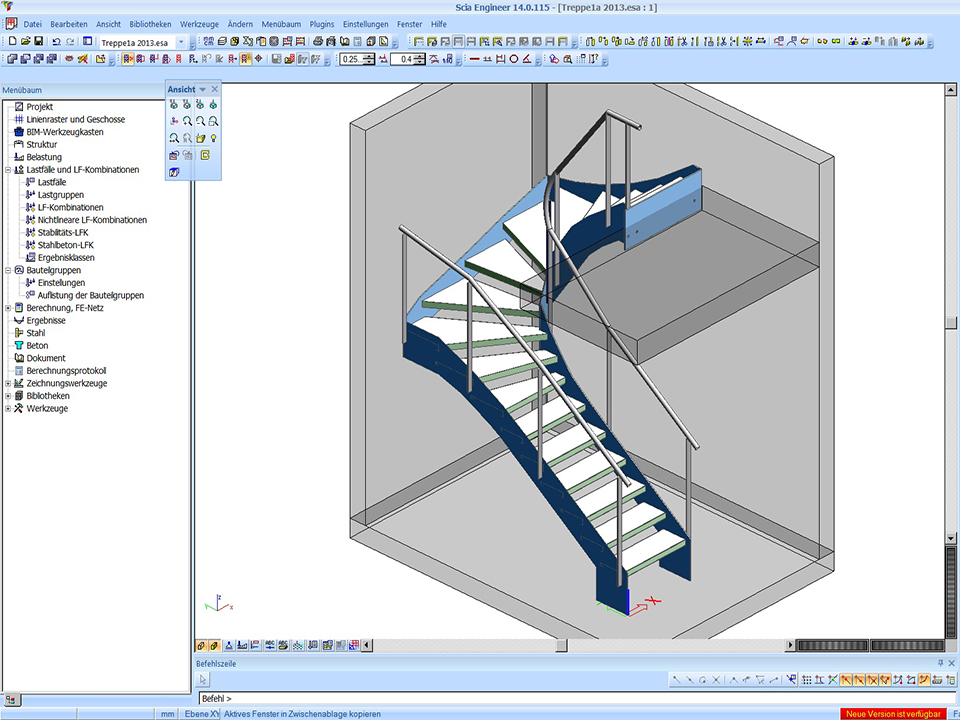Click the 0.25 value spinner field

click(x=351, y=60)
